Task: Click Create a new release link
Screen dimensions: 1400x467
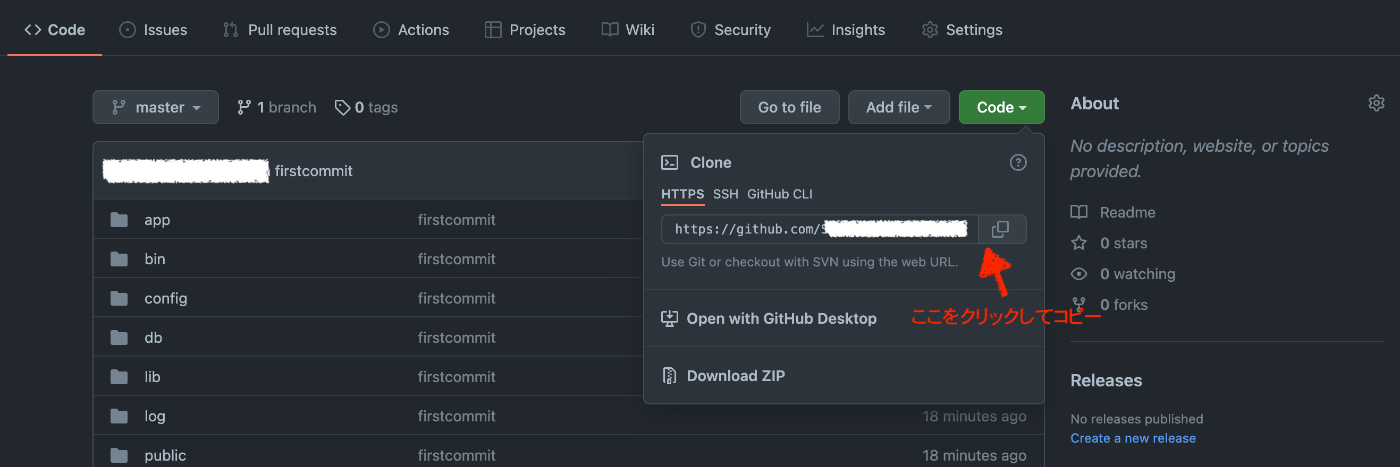Action: 1133,438
